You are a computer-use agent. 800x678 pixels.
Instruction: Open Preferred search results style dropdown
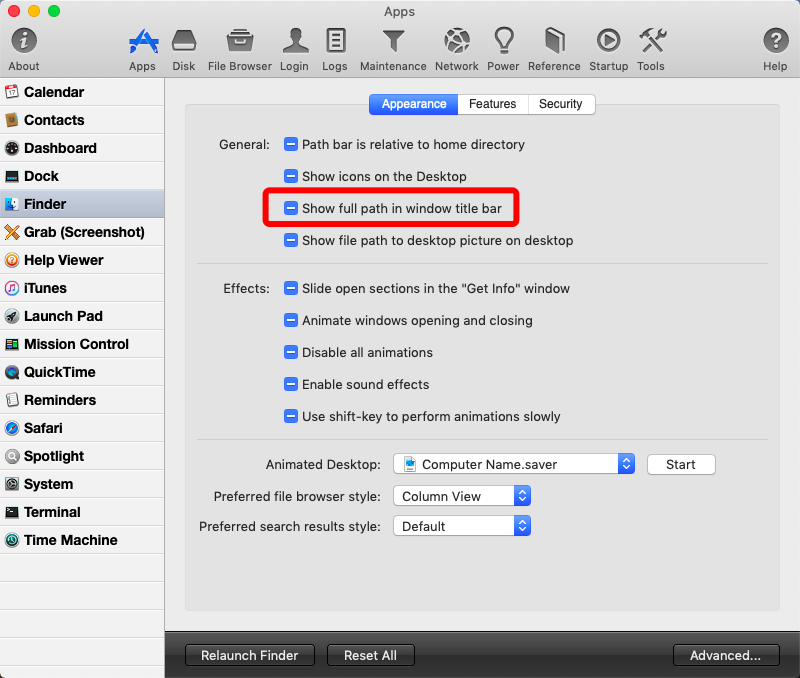[462, 526]
